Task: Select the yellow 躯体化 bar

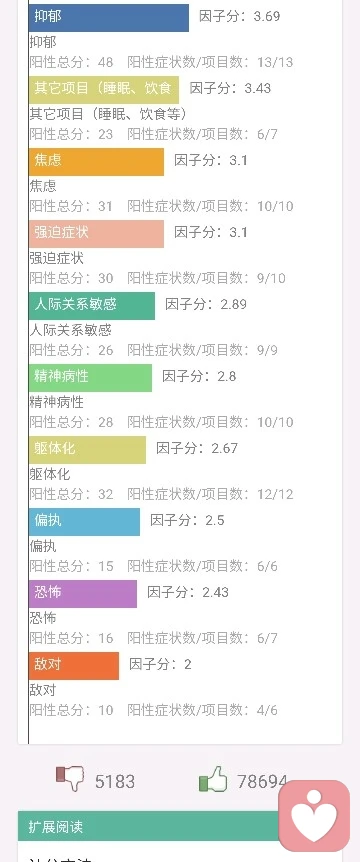Action: pos(87,450)
